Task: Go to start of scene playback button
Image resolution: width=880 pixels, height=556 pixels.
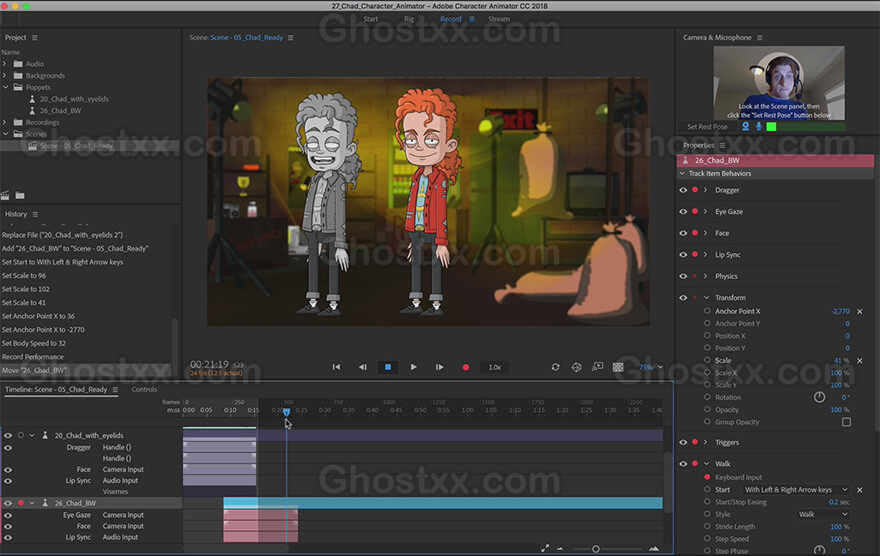Action: click(x=336, y=367)
